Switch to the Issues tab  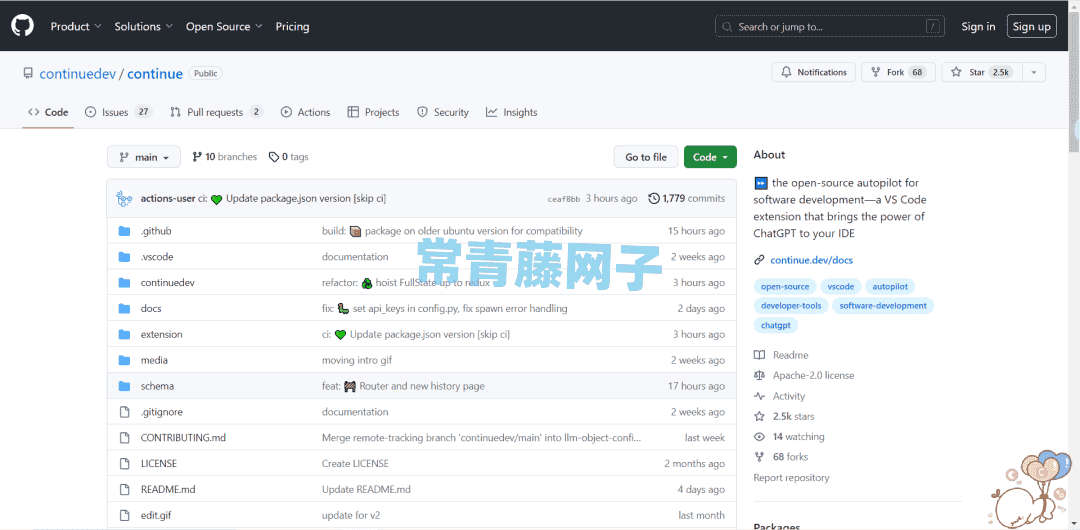pos(118,112)
